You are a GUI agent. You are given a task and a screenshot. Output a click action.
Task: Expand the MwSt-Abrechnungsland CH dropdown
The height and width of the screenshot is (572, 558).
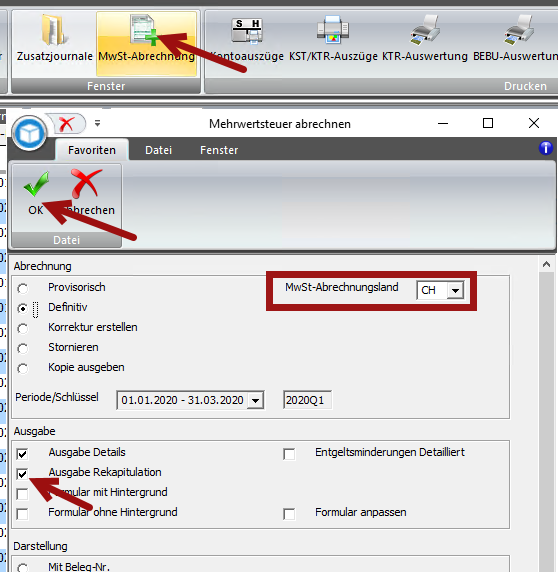(455, 290)
